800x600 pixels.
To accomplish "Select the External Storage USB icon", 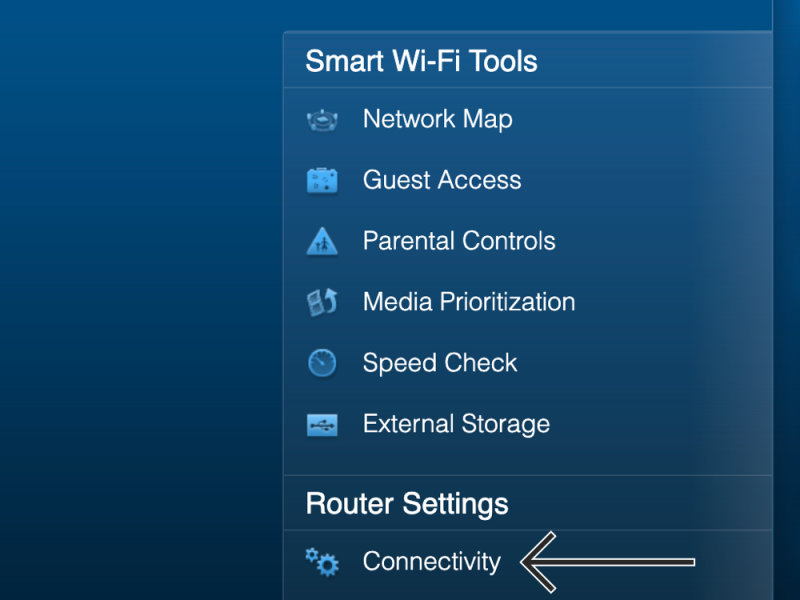I will 322,424.
